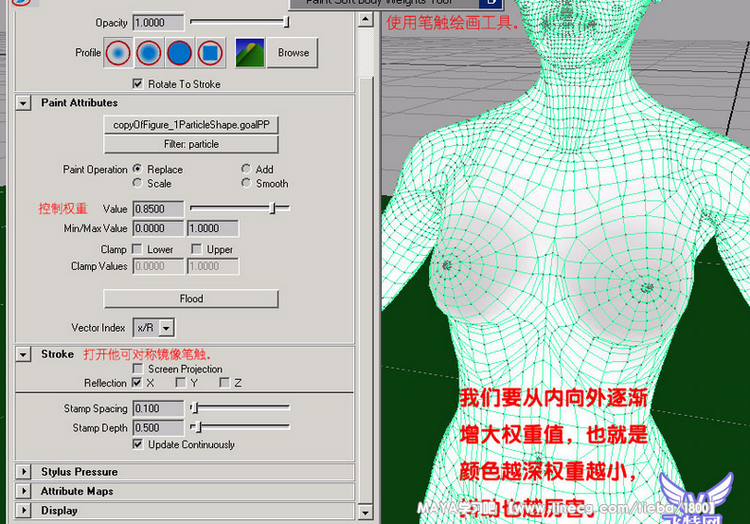Click the scrollbar down arrow
750x524 pixels.
pos(365,512)
